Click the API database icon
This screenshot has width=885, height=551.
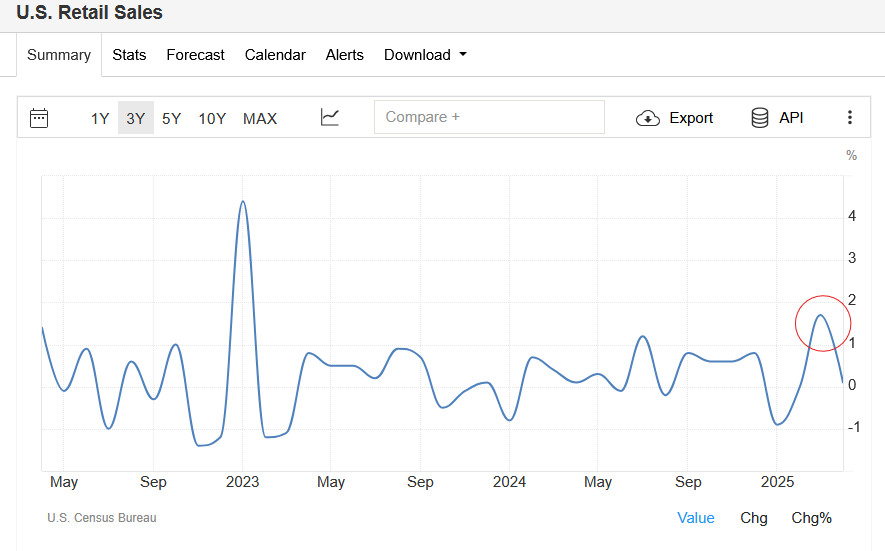[x=760, y=118]
